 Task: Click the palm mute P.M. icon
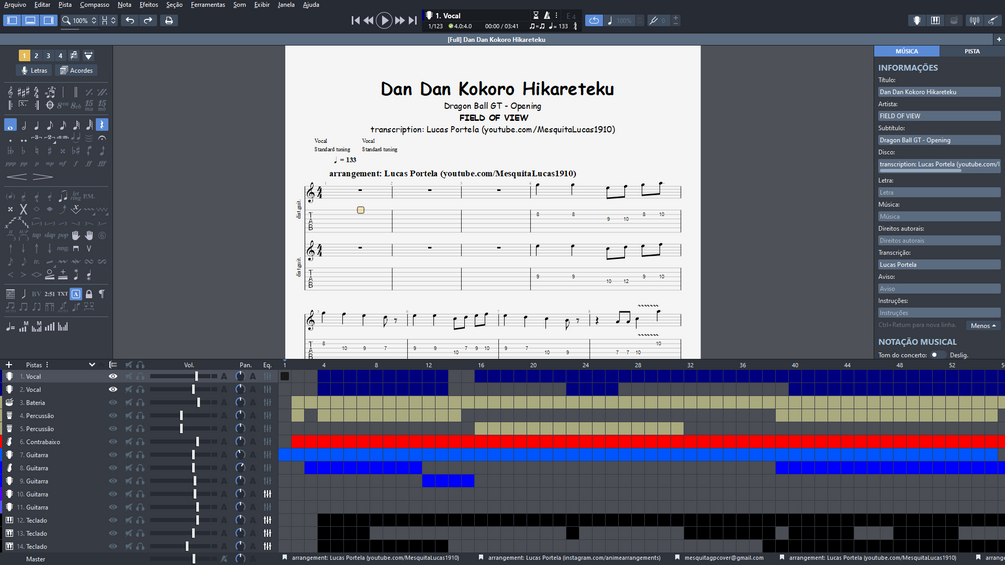89,196
